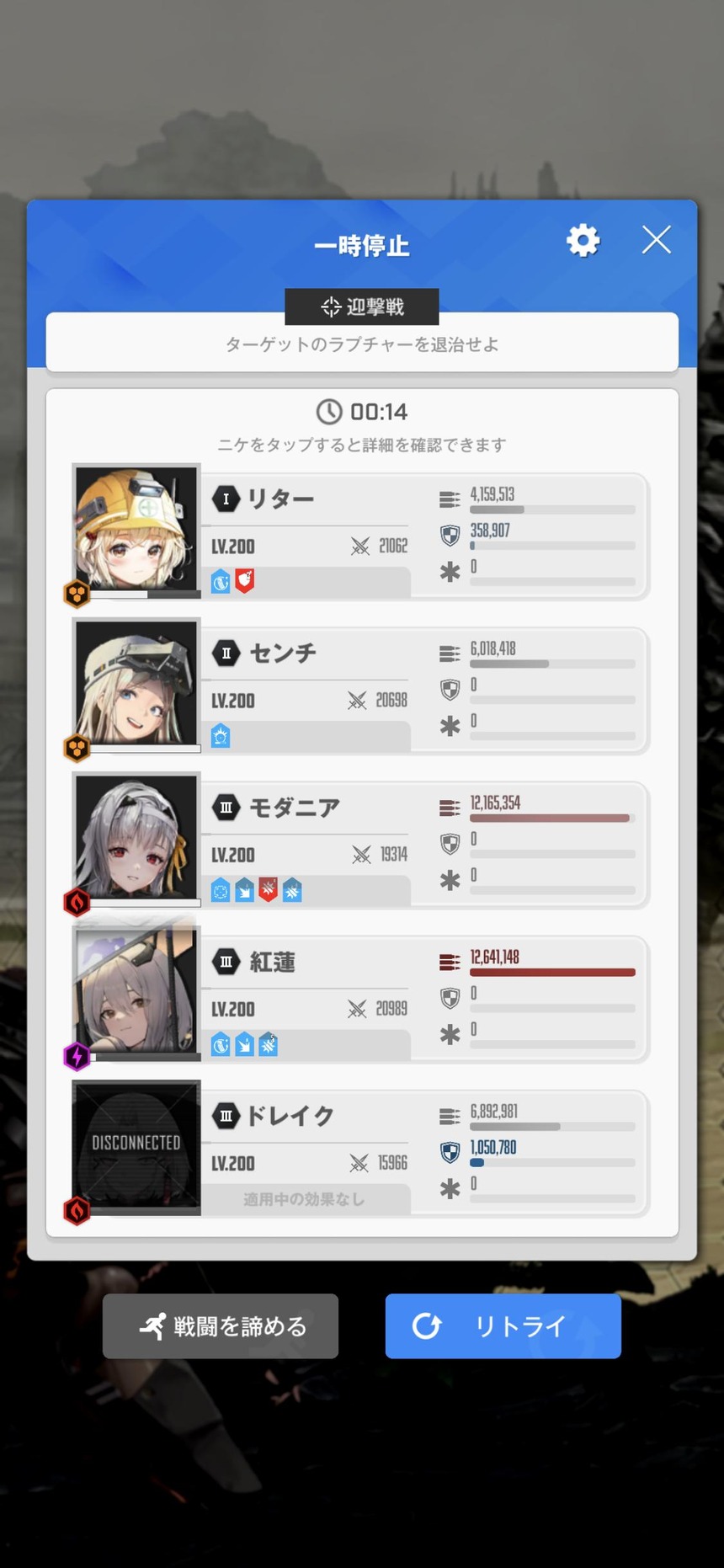Screen dimensions: 724x1568
Task: Tap ドレイク's blue shield stat icon
Action: (x=450, y=1152)
